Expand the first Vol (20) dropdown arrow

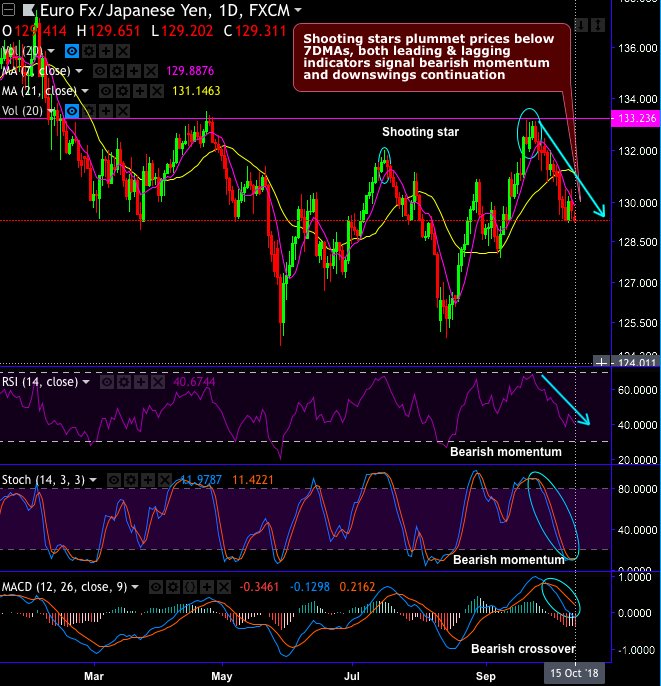51,51
